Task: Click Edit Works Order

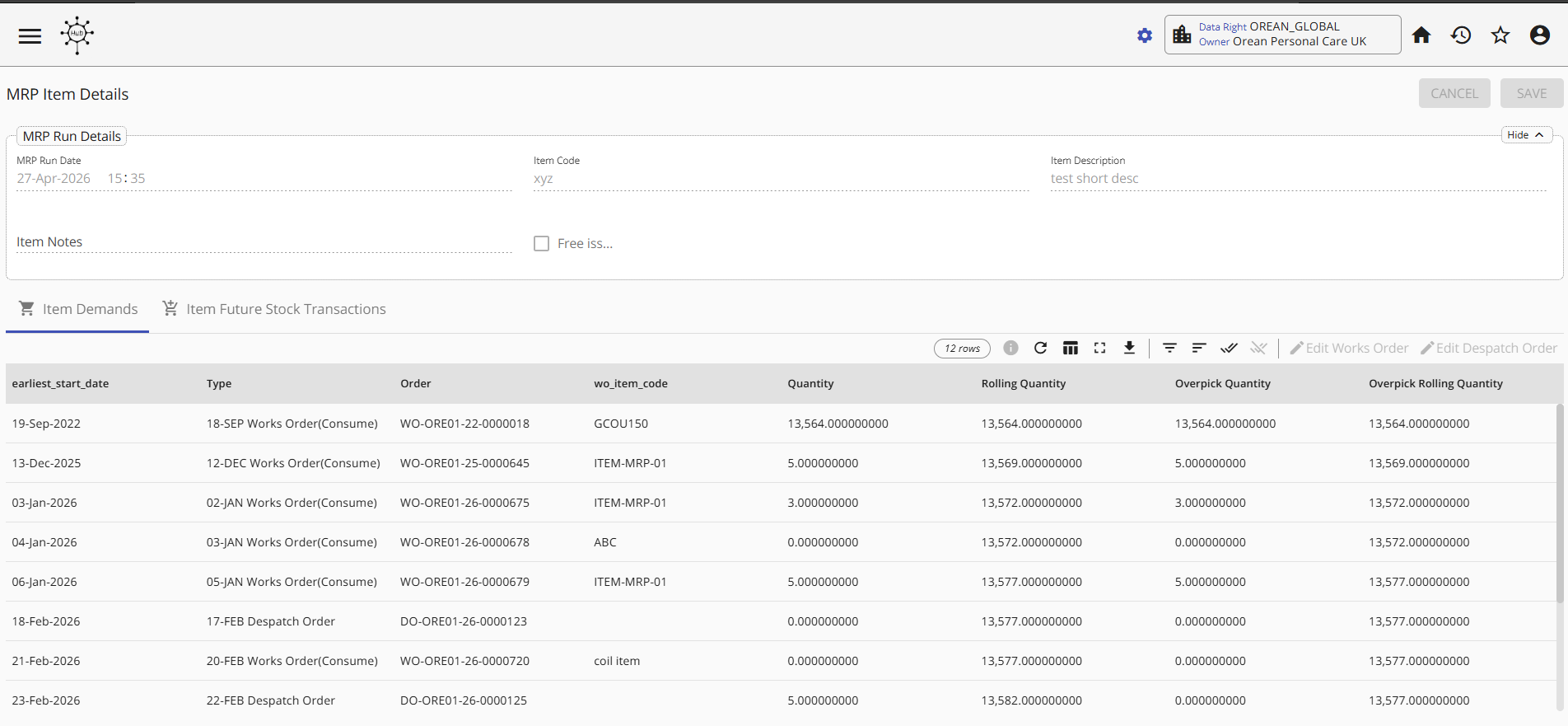Action: point(1349,348)
